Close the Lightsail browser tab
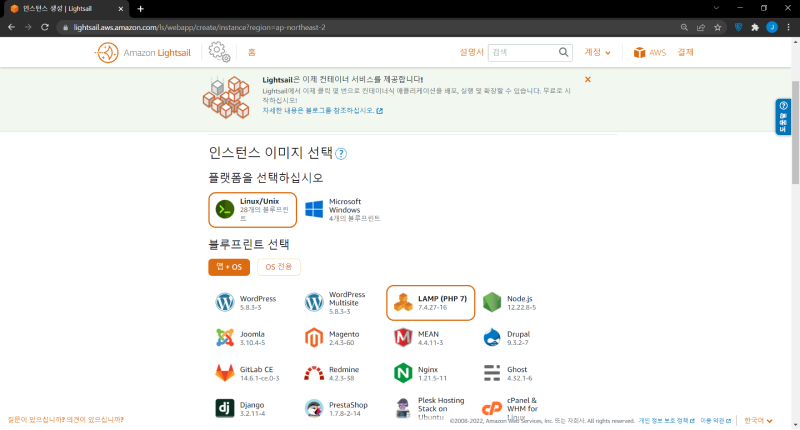The image size is (800, 430). point(121,9)
